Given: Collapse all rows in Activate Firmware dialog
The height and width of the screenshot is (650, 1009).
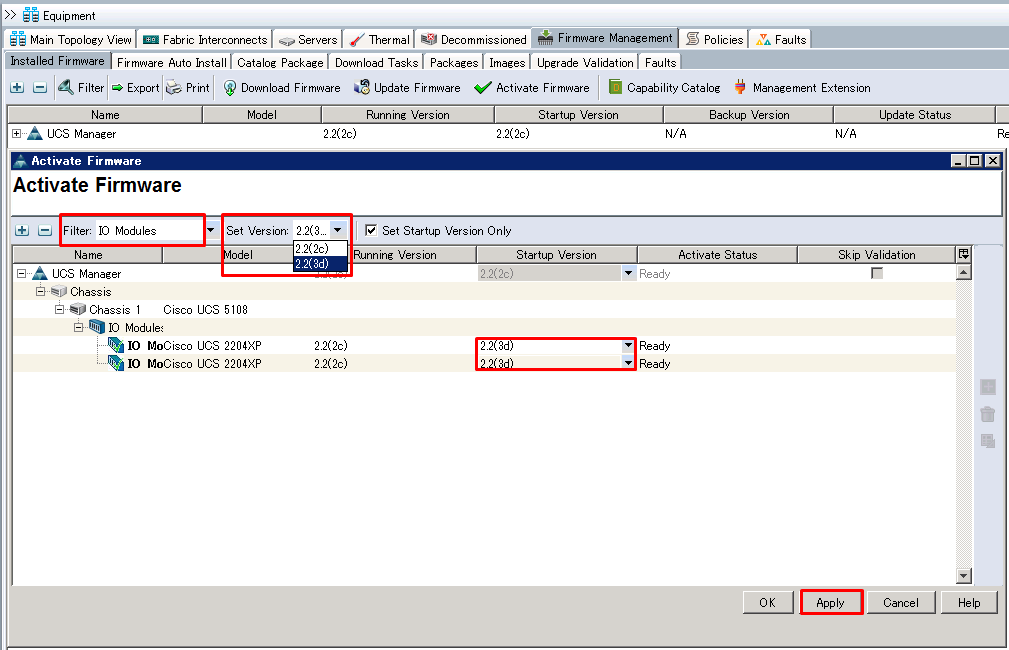Looking at the screenshot, I should coord(44,230).
